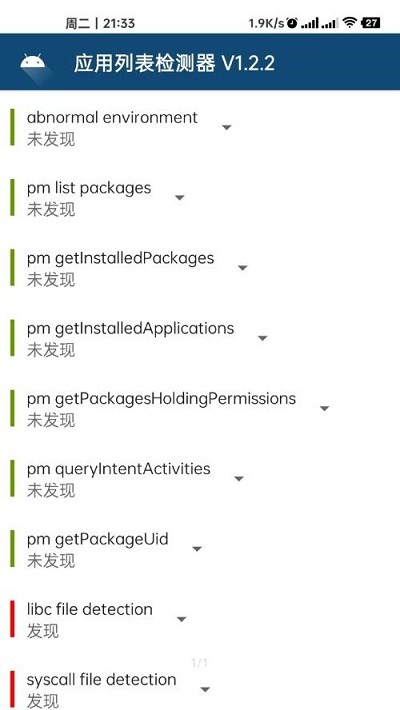Tap the battery level indicator
The height and width of the screenshot is (710, 400).
[x=370, y=23]
